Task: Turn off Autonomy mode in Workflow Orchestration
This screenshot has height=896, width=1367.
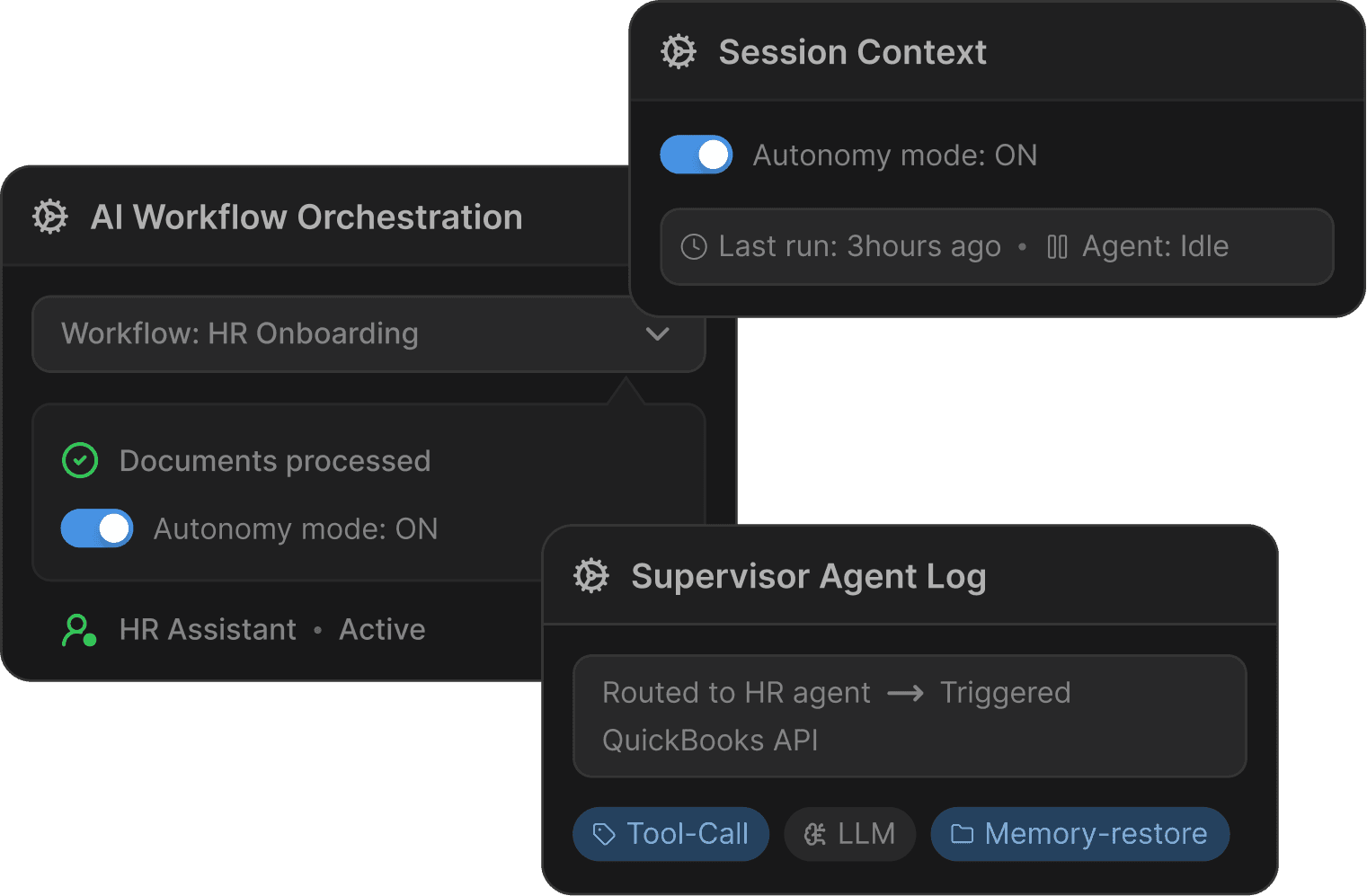Action: 97,528
